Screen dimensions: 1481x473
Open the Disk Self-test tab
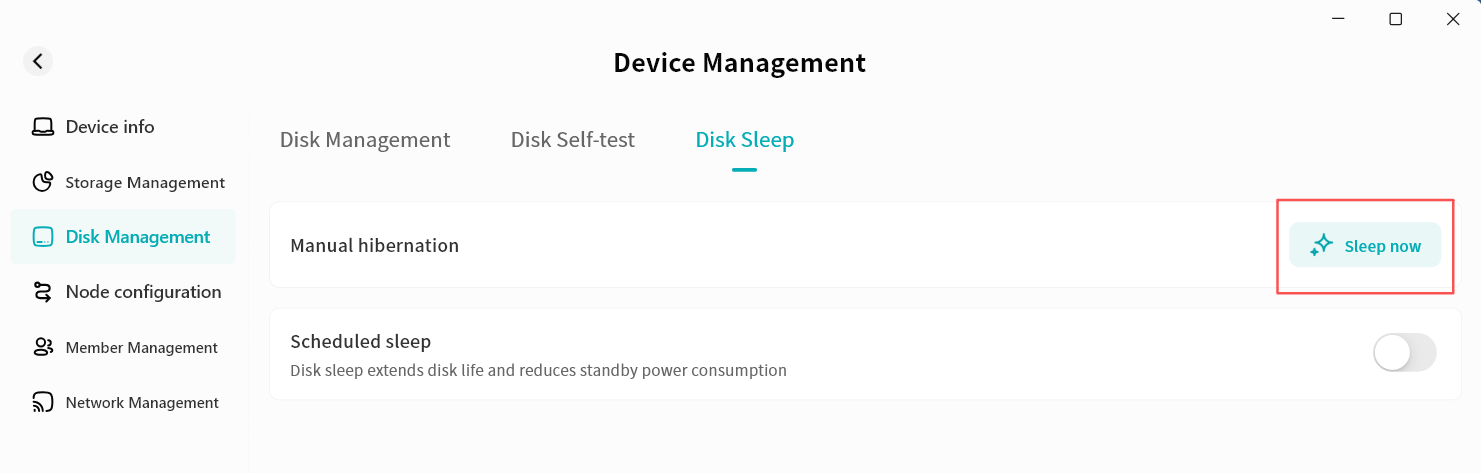[x=573, y=140]
